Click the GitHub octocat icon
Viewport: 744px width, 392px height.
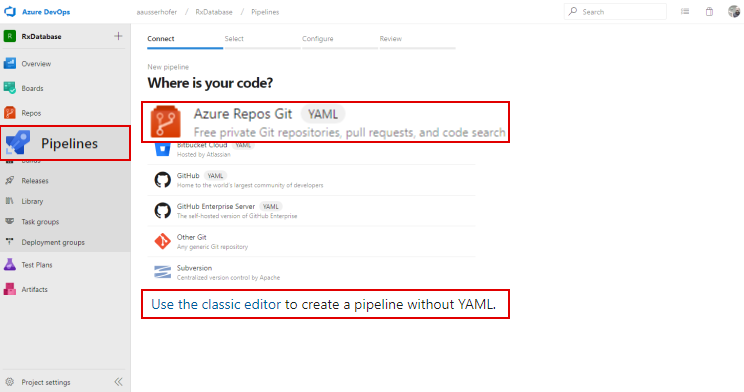click(x=163, y=180)
